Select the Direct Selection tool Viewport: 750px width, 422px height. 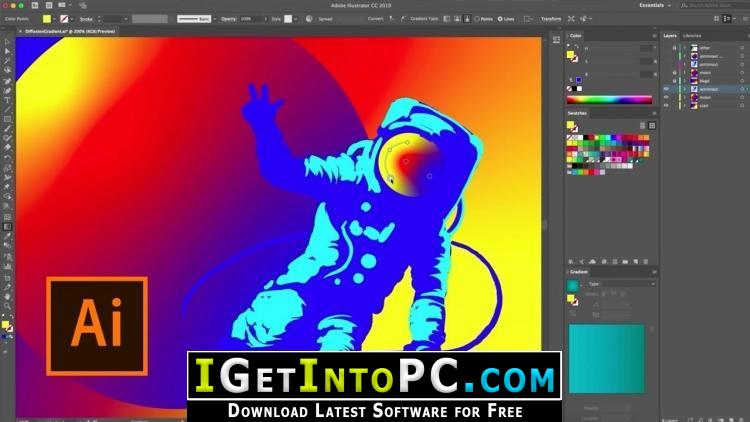(7, 51)
